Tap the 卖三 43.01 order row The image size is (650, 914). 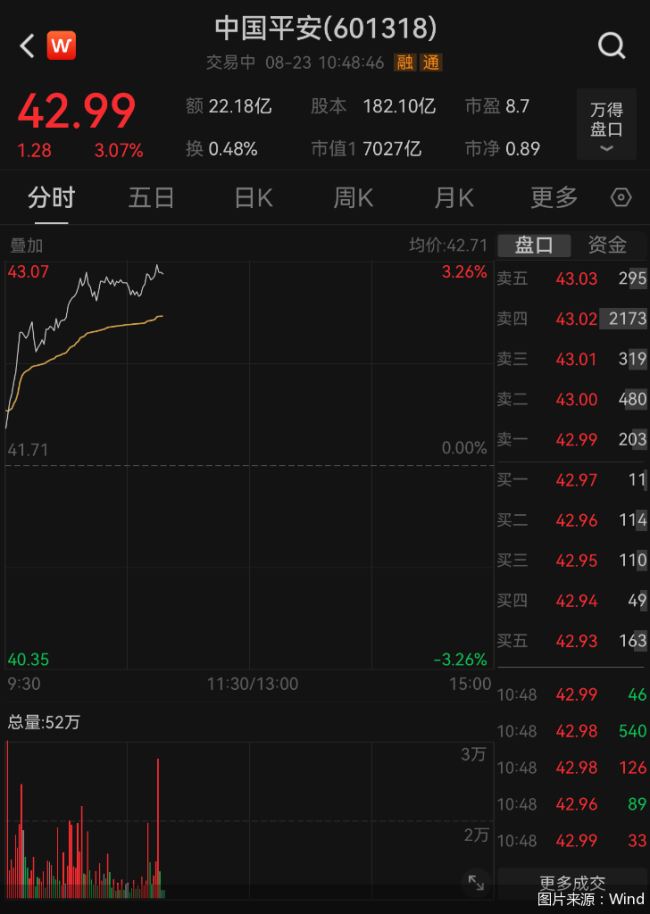click(x=572, y=359)
